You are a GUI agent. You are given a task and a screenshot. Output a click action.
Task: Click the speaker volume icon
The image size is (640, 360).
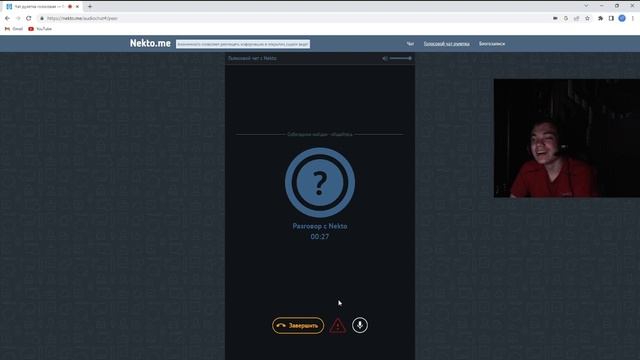[384, 58]
